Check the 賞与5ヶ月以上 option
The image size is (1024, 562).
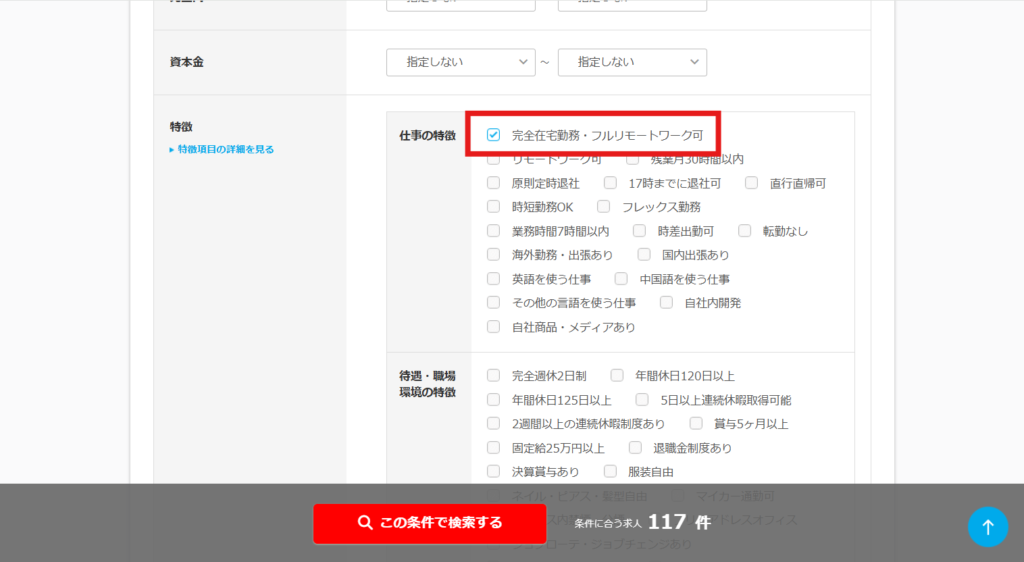[696, 424]
